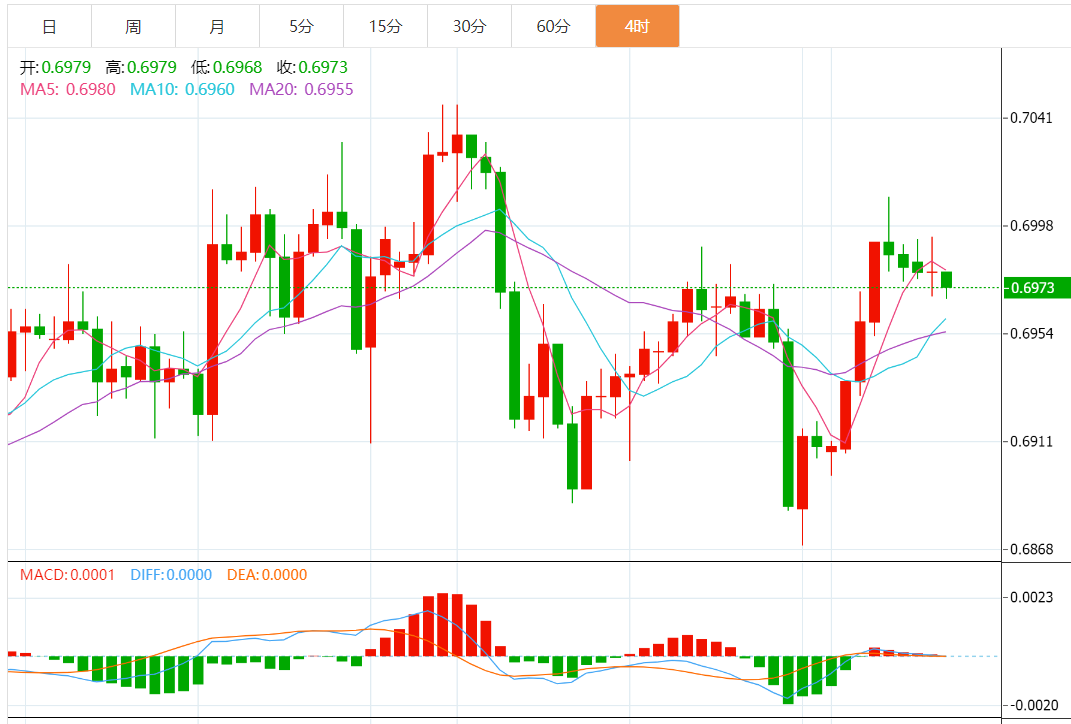Screen dimensions: 1071x724
Task: Choose the 15分 timeframe tab
Action: point(385,27)
